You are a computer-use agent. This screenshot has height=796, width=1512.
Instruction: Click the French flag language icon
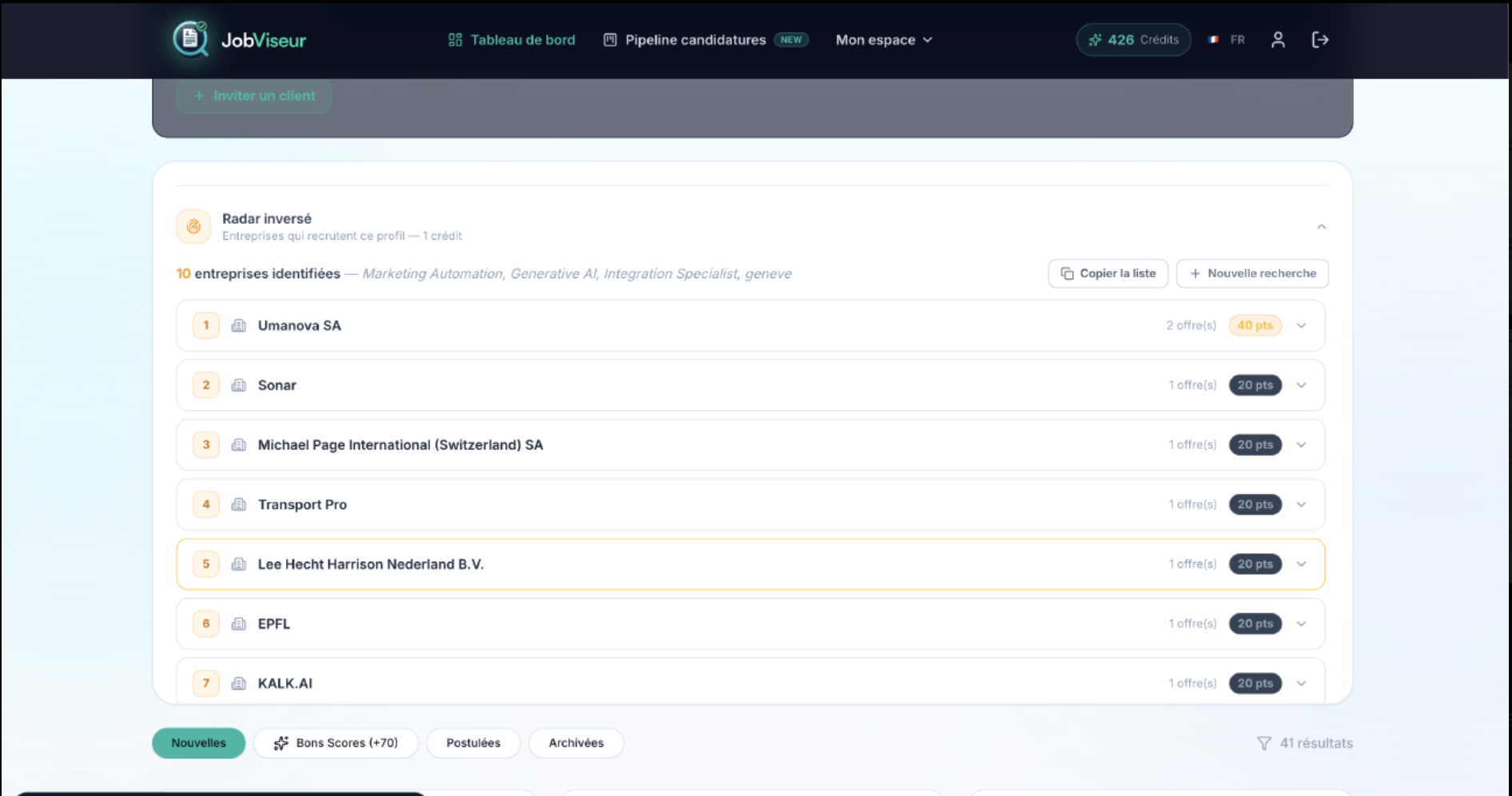click(x=1214, y=40)
